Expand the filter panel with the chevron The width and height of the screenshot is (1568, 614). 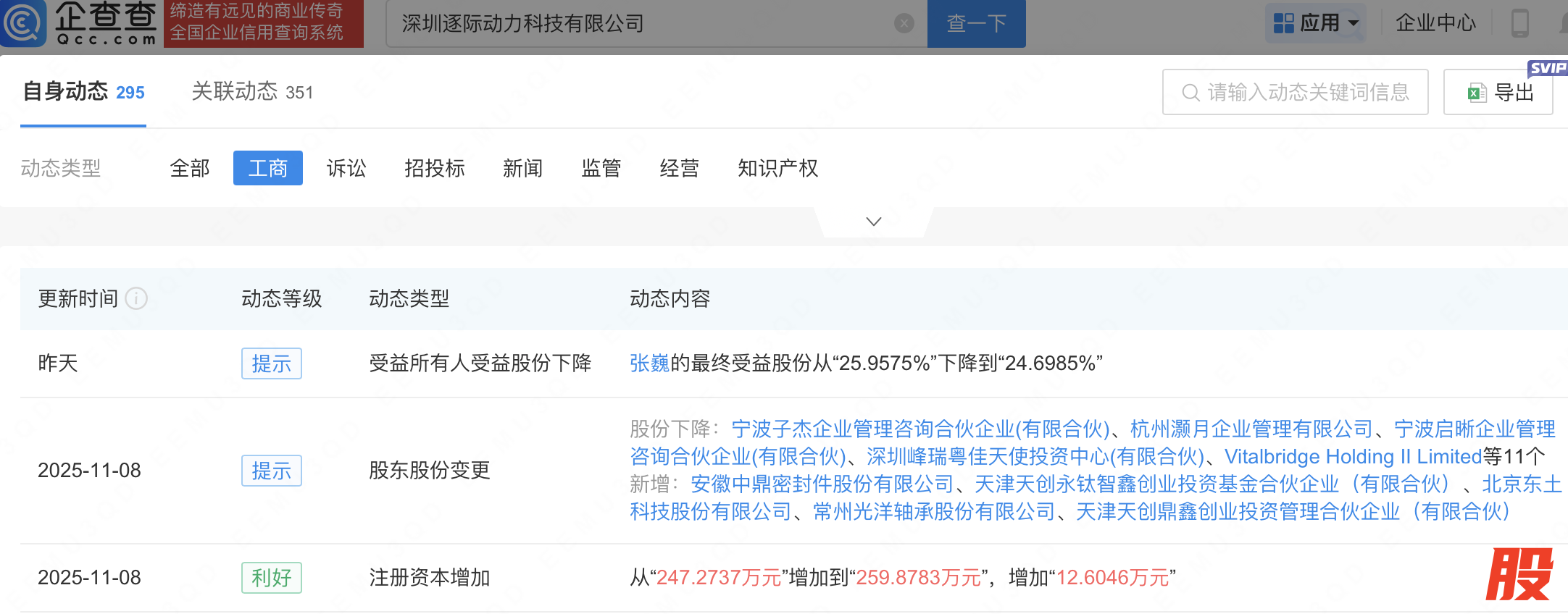pyautogui.click(x=874, y=222)
